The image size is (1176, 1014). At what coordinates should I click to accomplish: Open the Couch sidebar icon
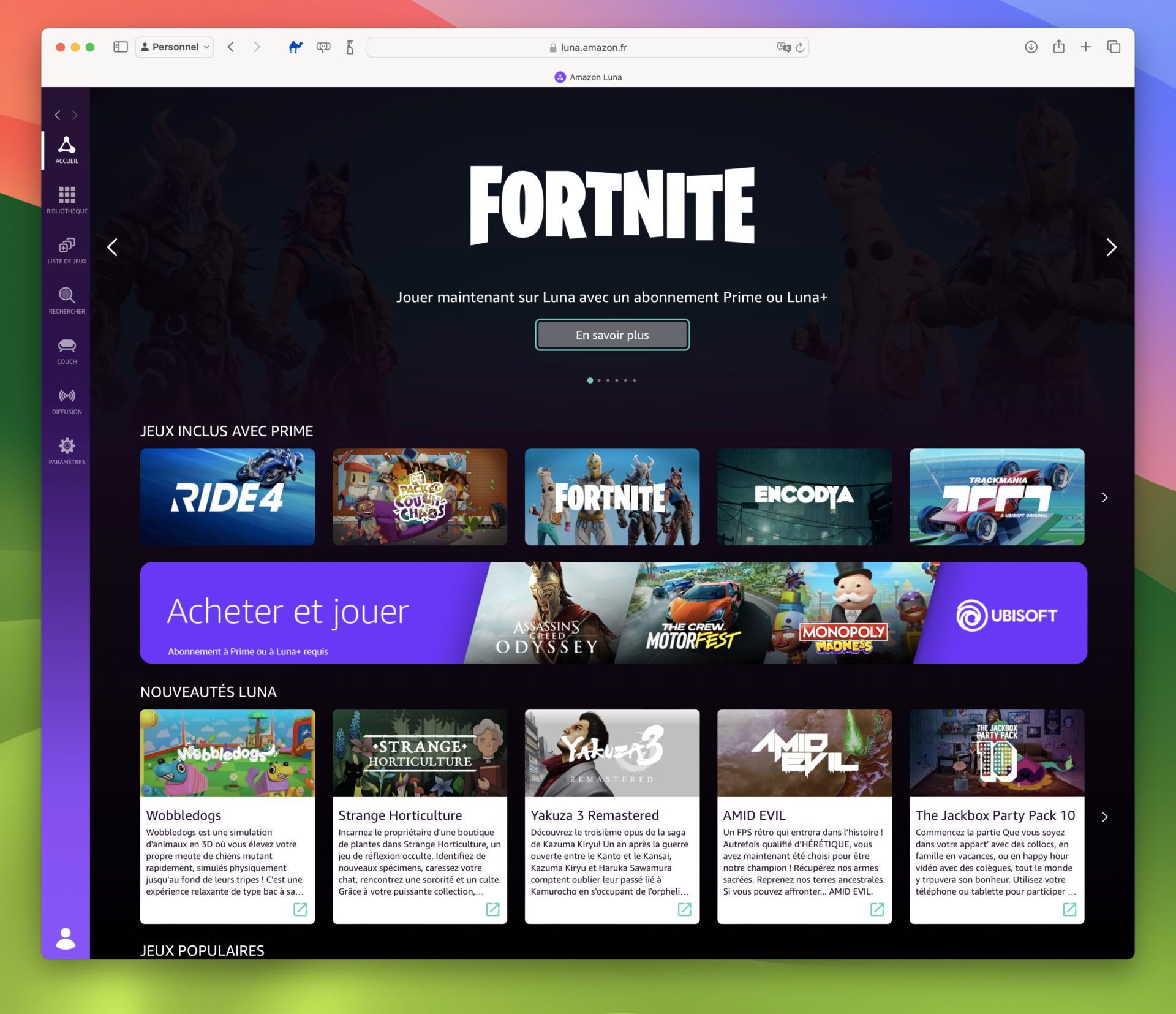tap(67, 350)
